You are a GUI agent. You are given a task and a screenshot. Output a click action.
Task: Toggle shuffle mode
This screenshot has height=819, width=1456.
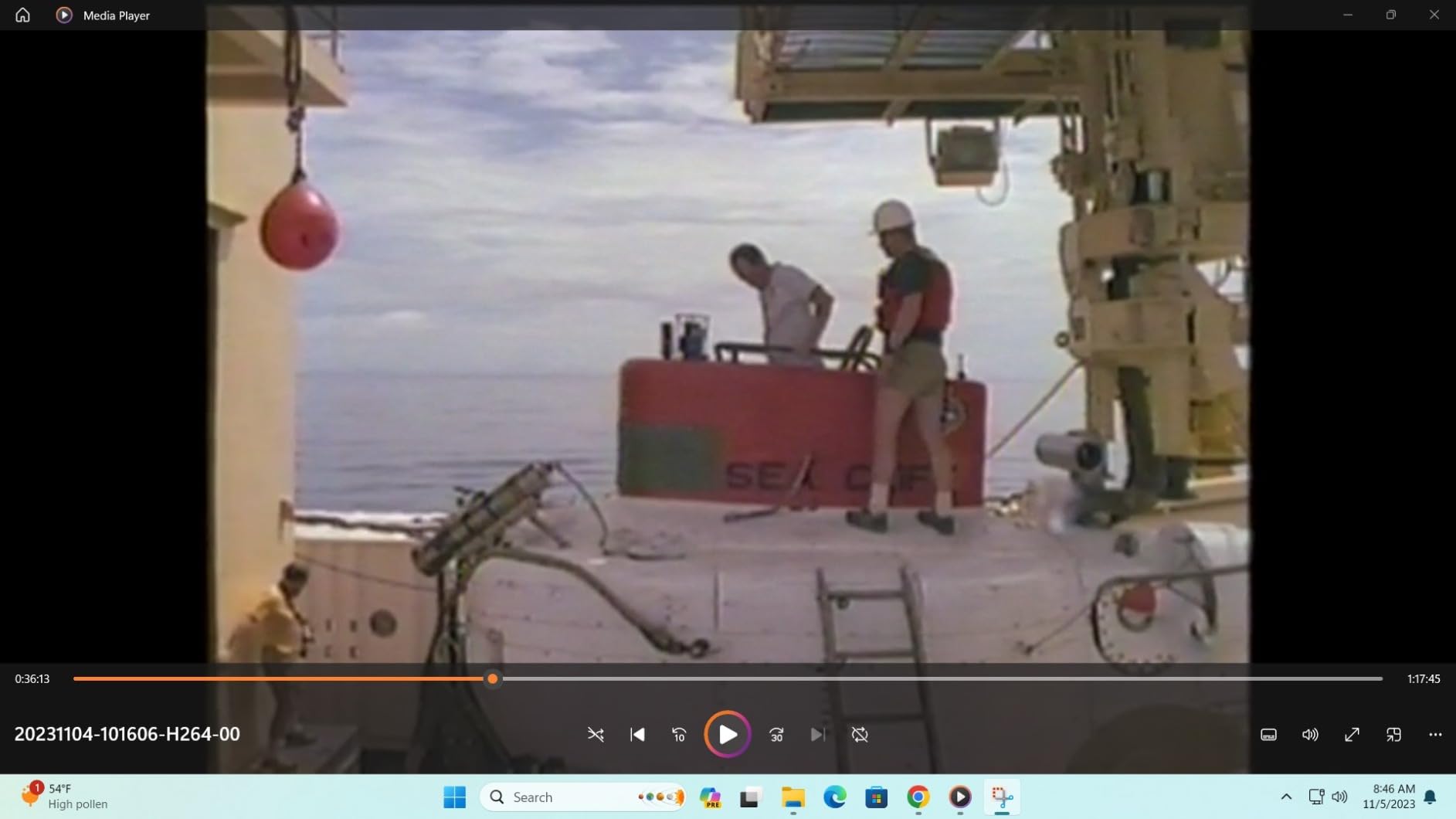(x=596, y=734)
